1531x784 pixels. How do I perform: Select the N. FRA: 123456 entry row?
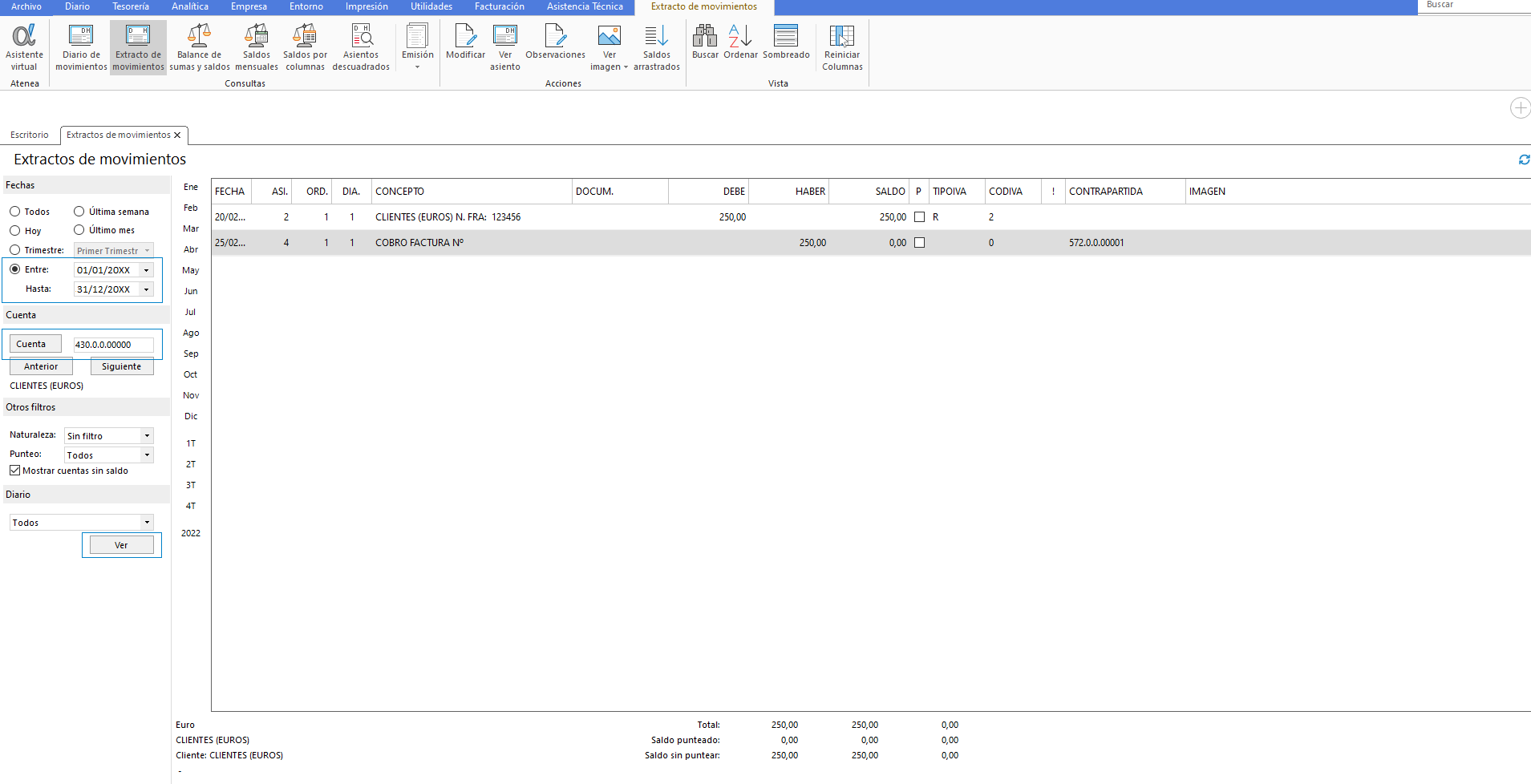point(871,217)
